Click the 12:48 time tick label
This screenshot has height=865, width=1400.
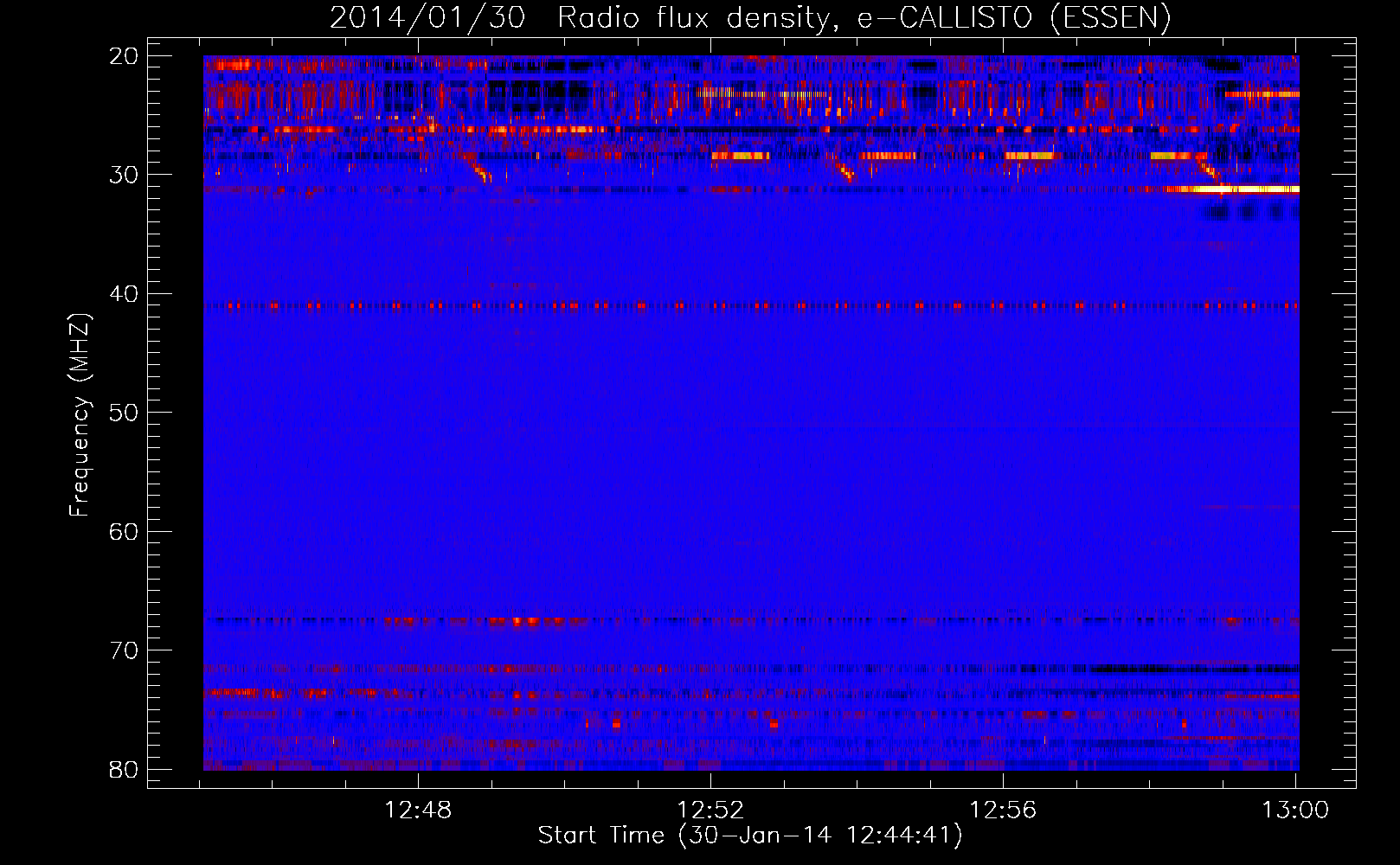coord(418,811)
